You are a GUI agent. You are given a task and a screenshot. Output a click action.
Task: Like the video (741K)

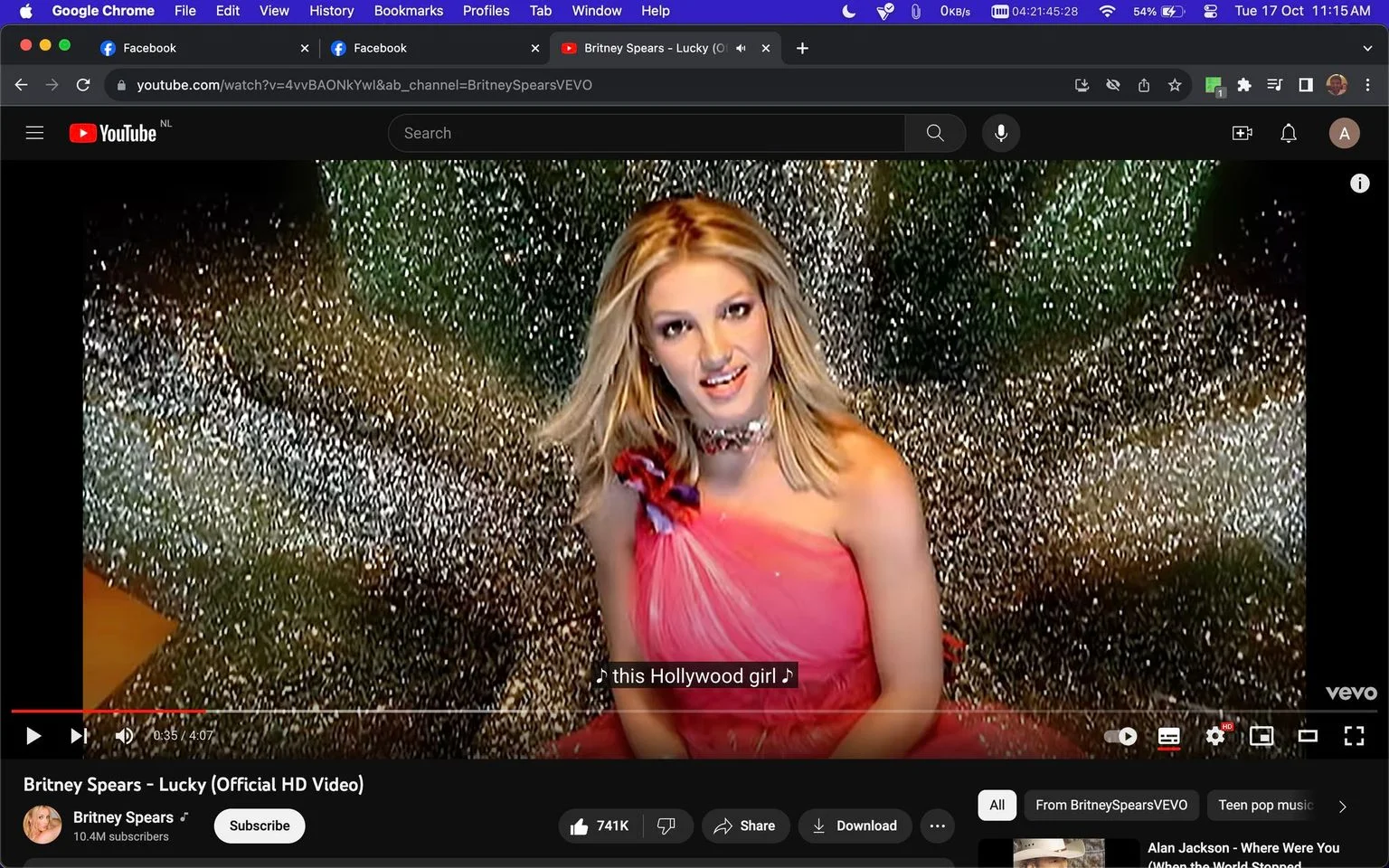tap(600, 826)
